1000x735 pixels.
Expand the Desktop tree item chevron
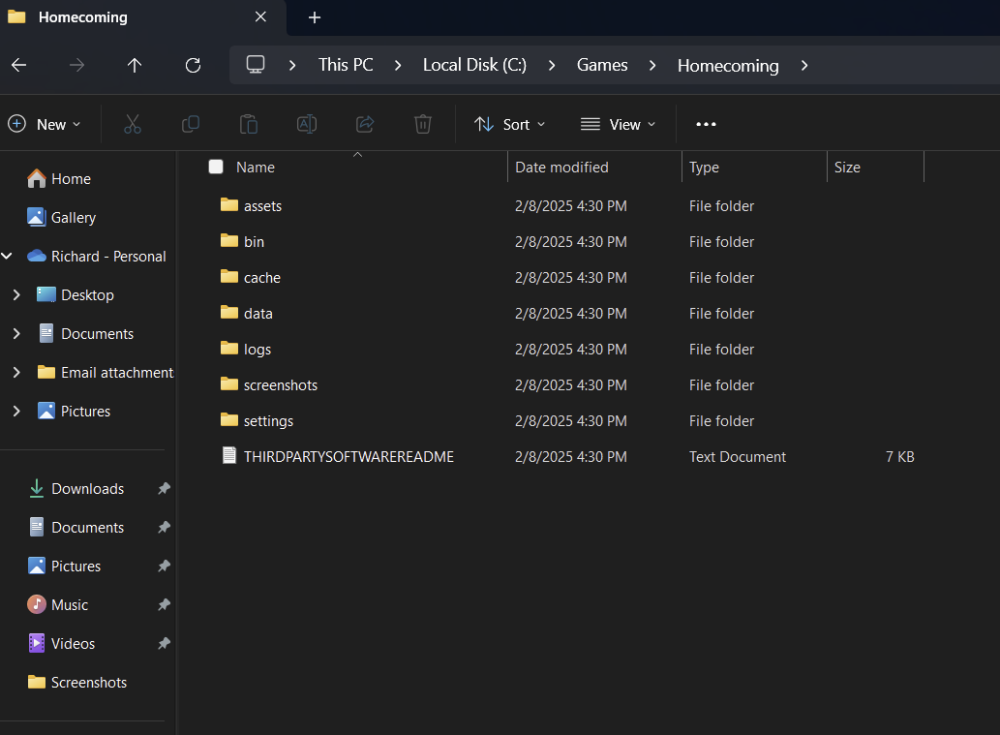point(18,294)
